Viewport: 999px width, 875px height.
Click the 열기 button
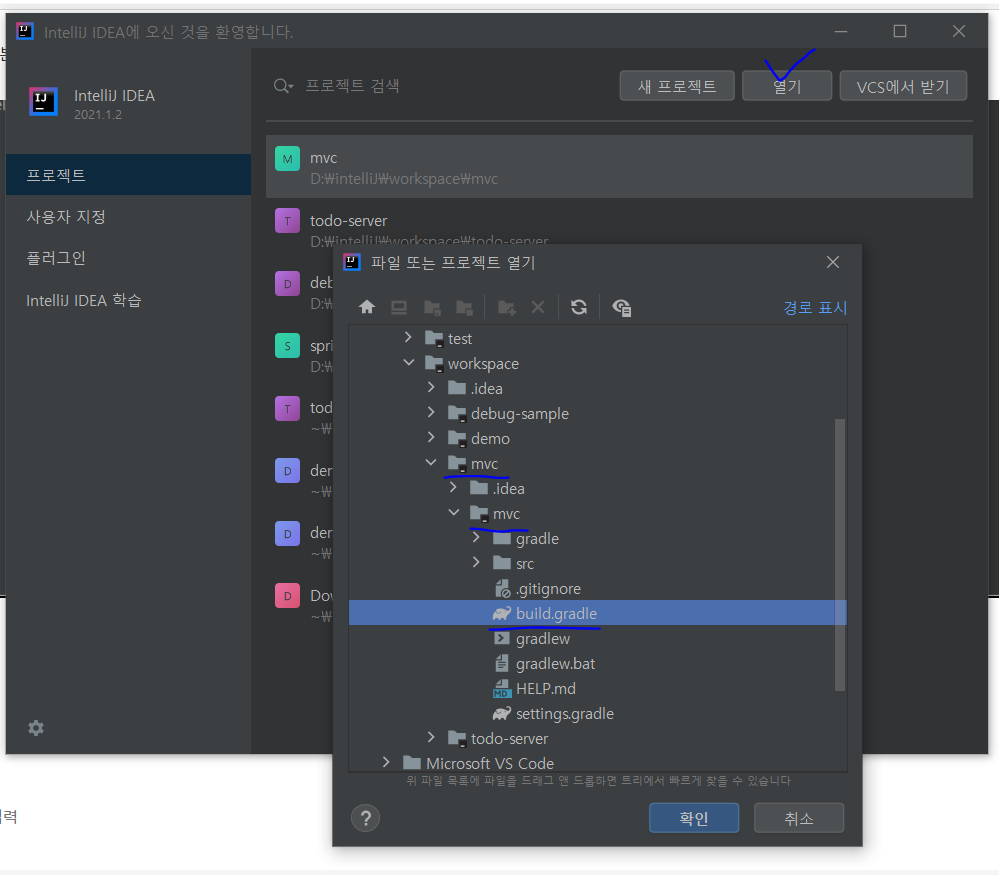pos(787,86)
